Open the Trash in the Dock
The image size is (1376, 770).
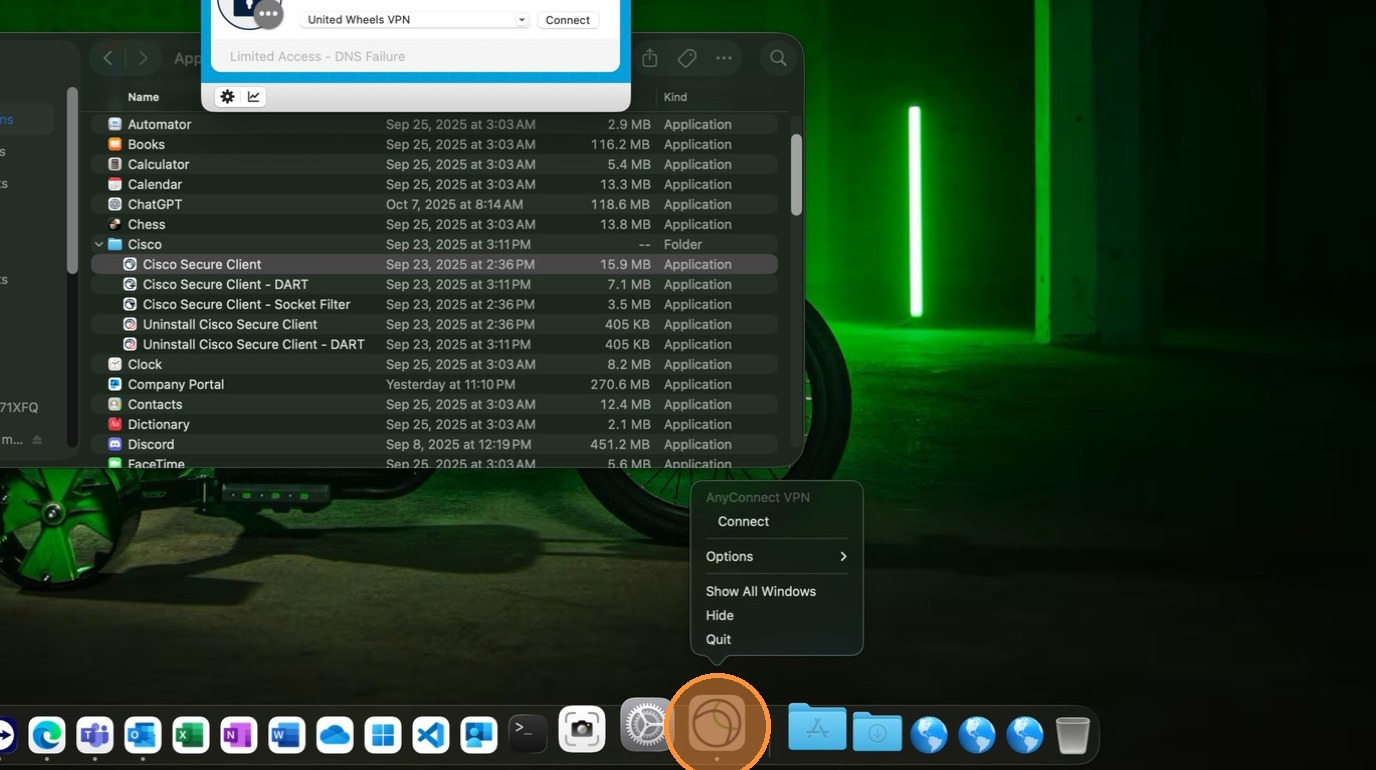pos(1072,735)
